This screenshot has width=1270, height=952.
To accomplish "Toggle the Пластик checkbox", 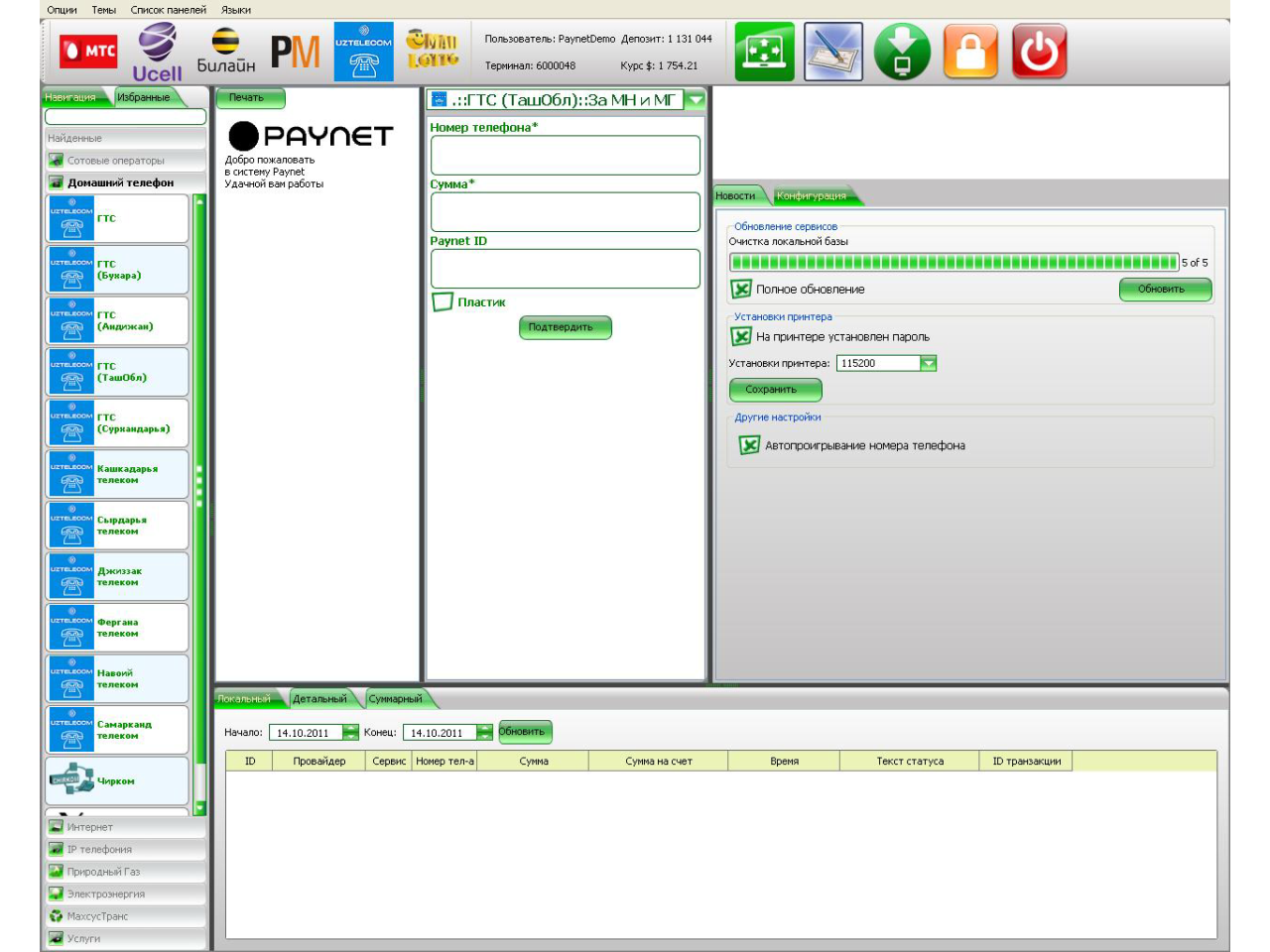I will [x=443, y=301].
